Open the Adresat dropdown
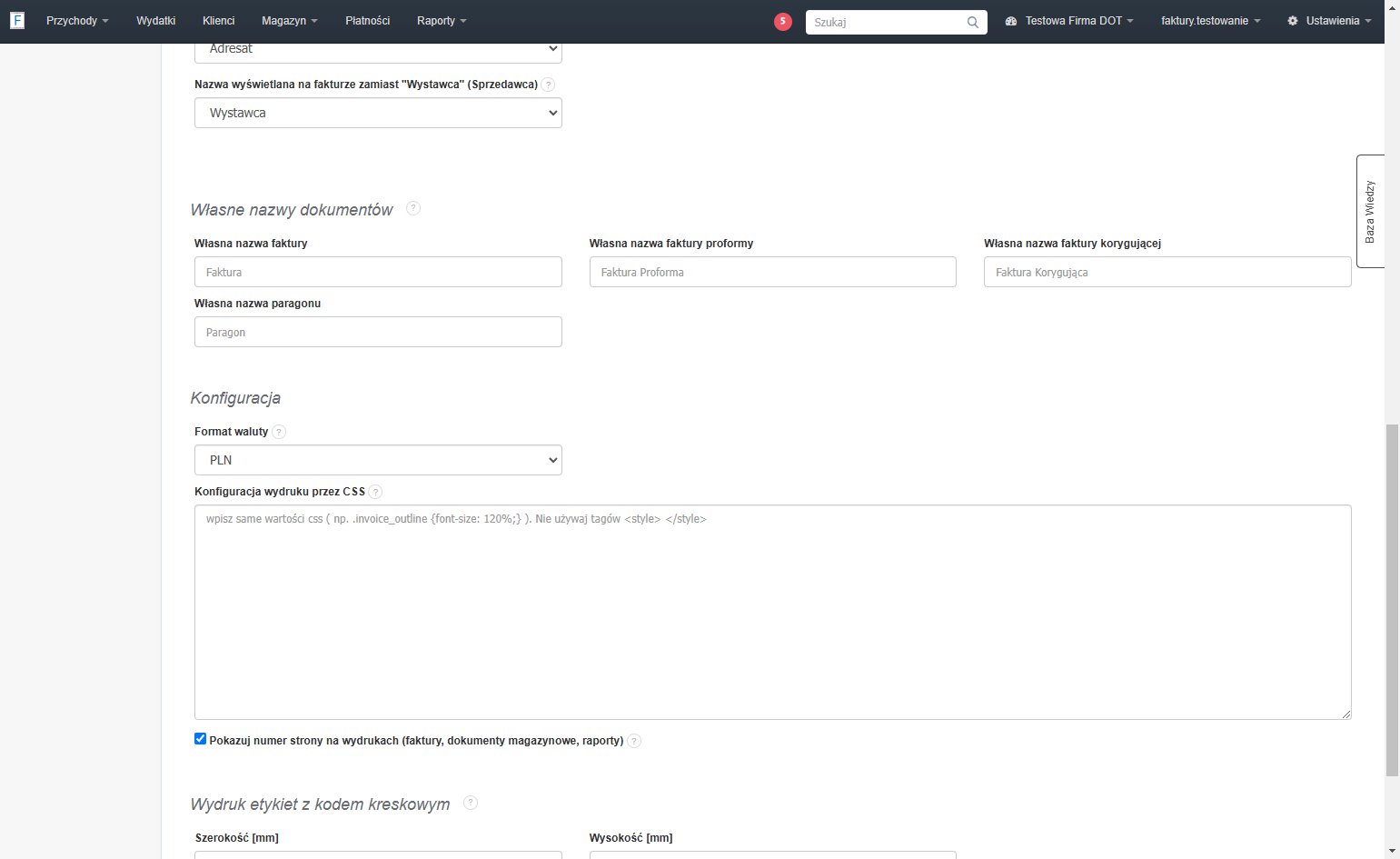Screen dimensions: 1400x859 click(378, 51)
